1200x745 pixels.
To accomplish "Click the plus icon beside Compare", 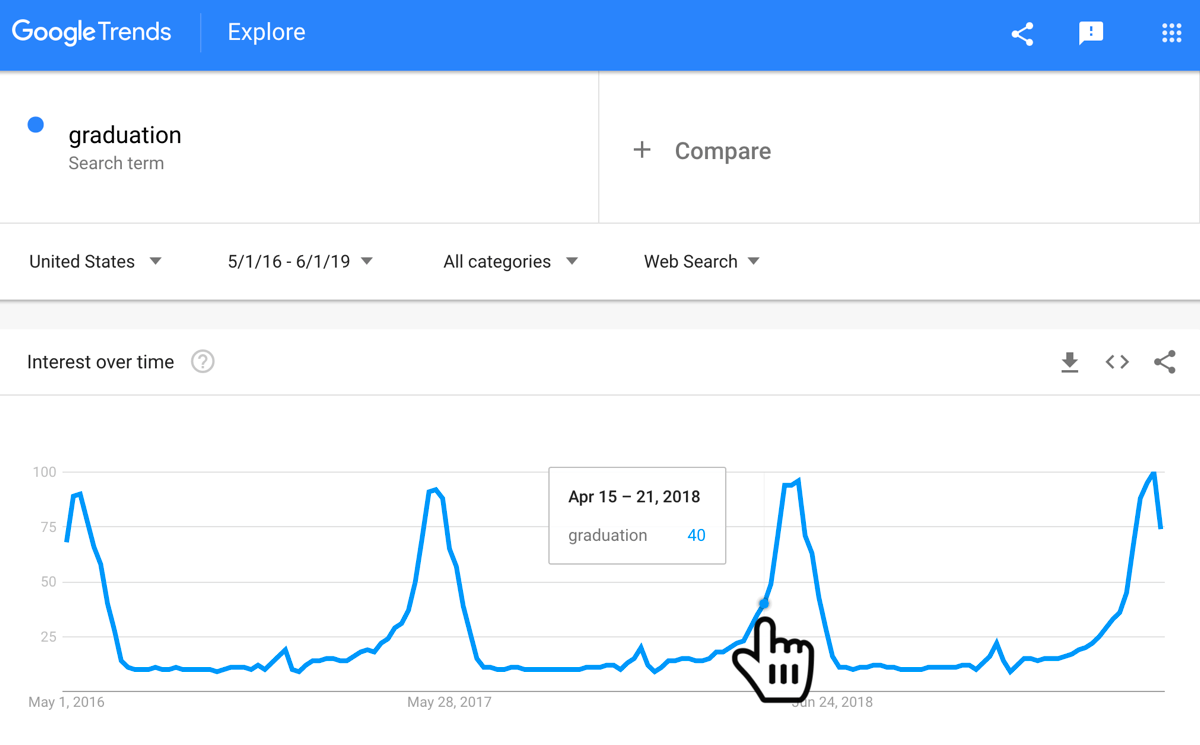I will tap(642, 150).
